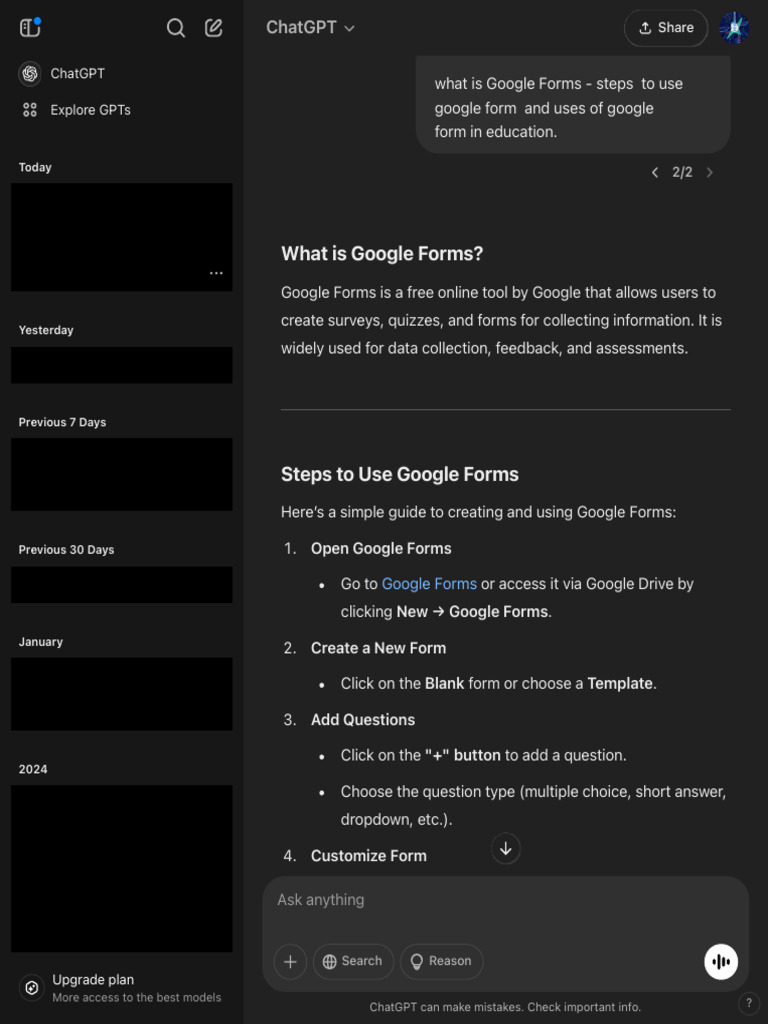Close the sidebar with the panel icon
The image size is (768, 1024).
pyautogui.click(x=30, y=27)
